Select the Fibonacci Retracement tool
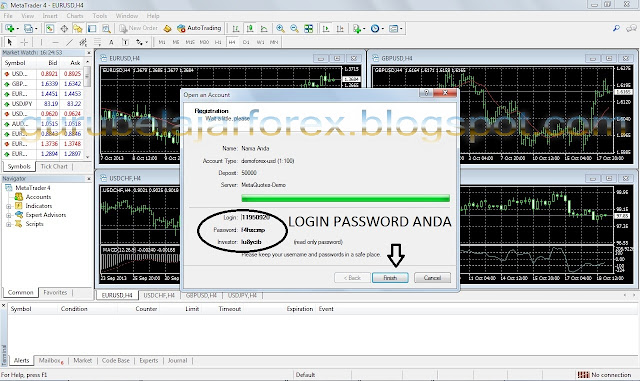 point(97,42)
